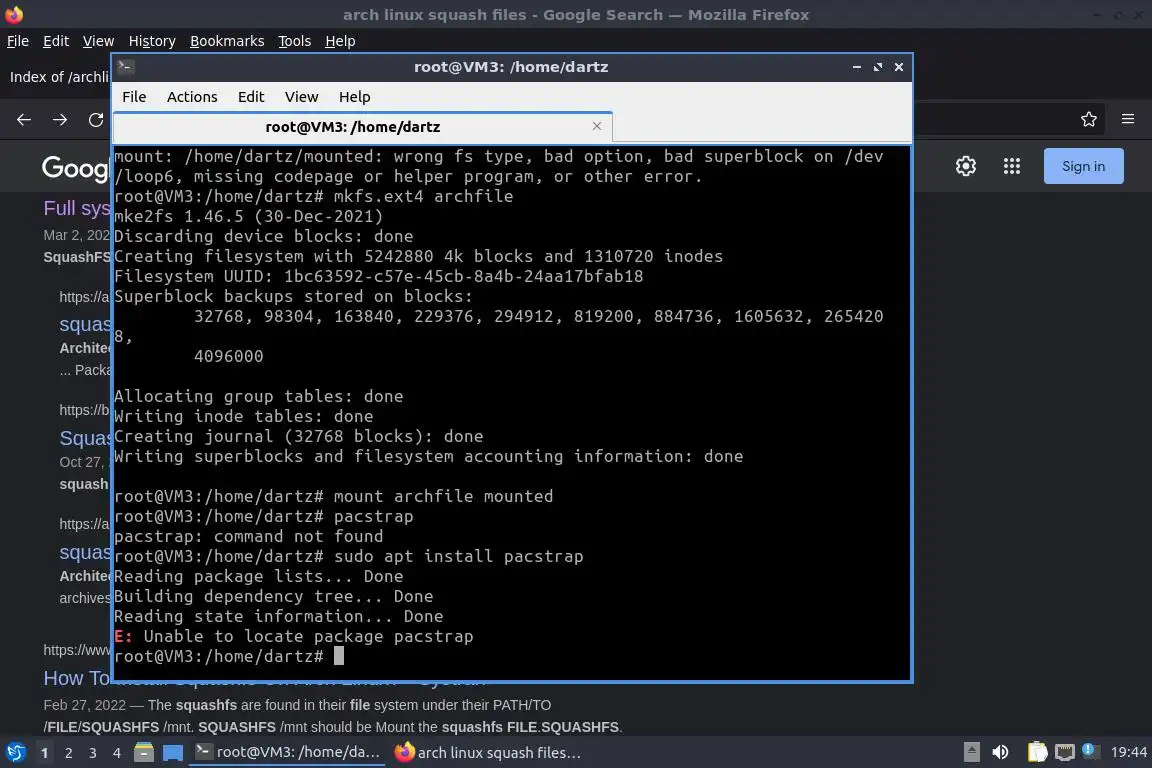Click the Google Sign in button
The image size is (1152, 768).
tap(1083, 166)
